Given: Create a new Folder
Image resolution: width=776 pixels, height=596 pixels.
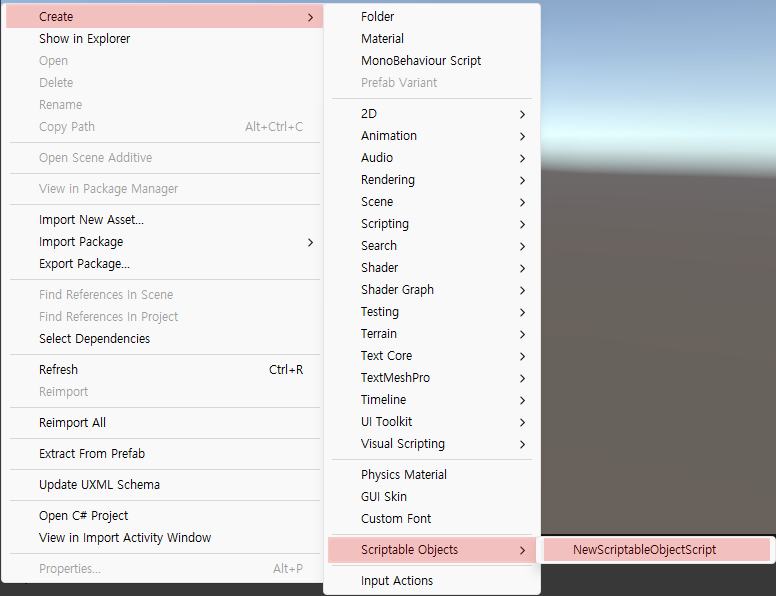Looking at the screenshot, I should 432,17.
